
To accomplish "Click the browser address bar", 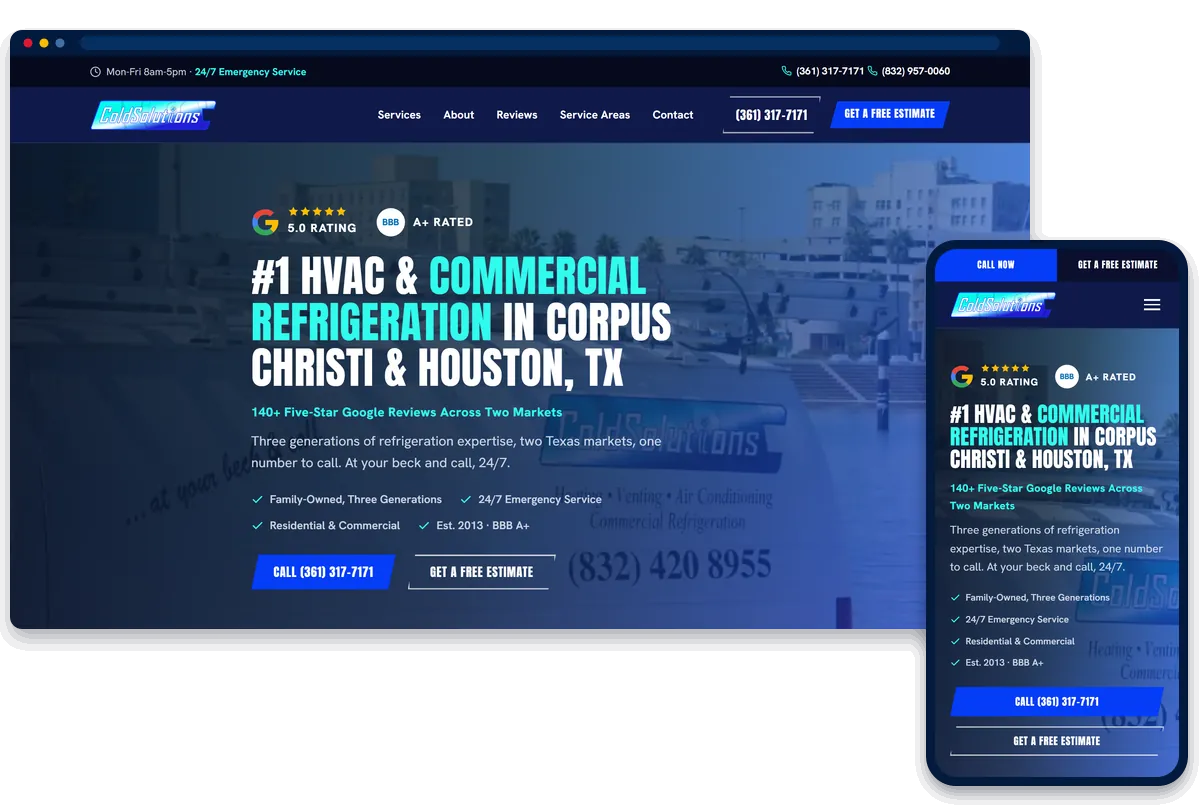I will click(x=540, y=43).
